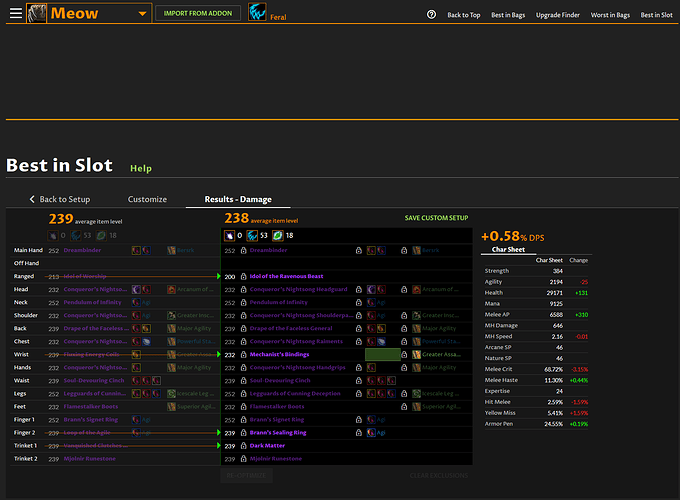
Task: Click Berserk enchant icon in optimized Dreambinder row
Action: [x=416, y=250]
